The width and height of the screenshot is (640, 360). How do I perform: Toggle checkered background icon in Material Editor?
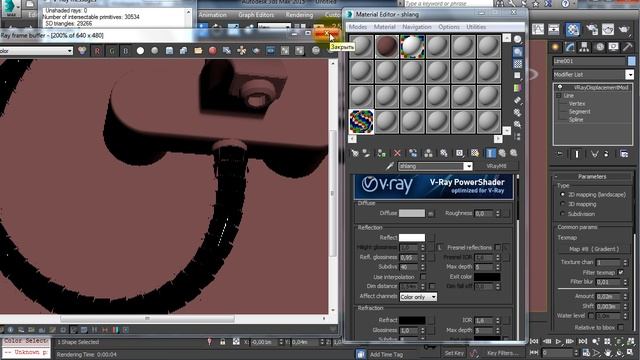[x=518, y=64]
